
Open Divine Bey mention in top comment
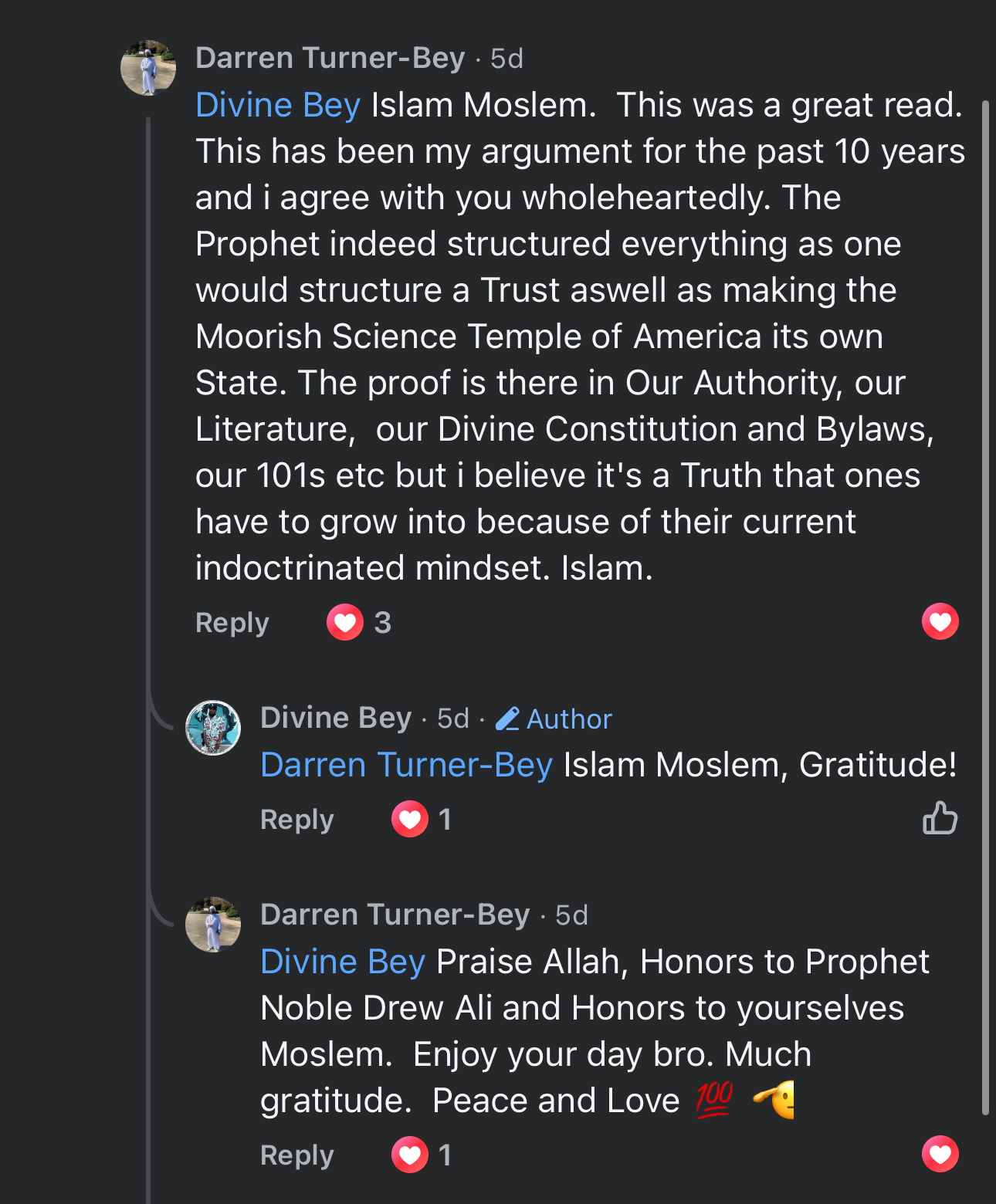tap(278, 105)
